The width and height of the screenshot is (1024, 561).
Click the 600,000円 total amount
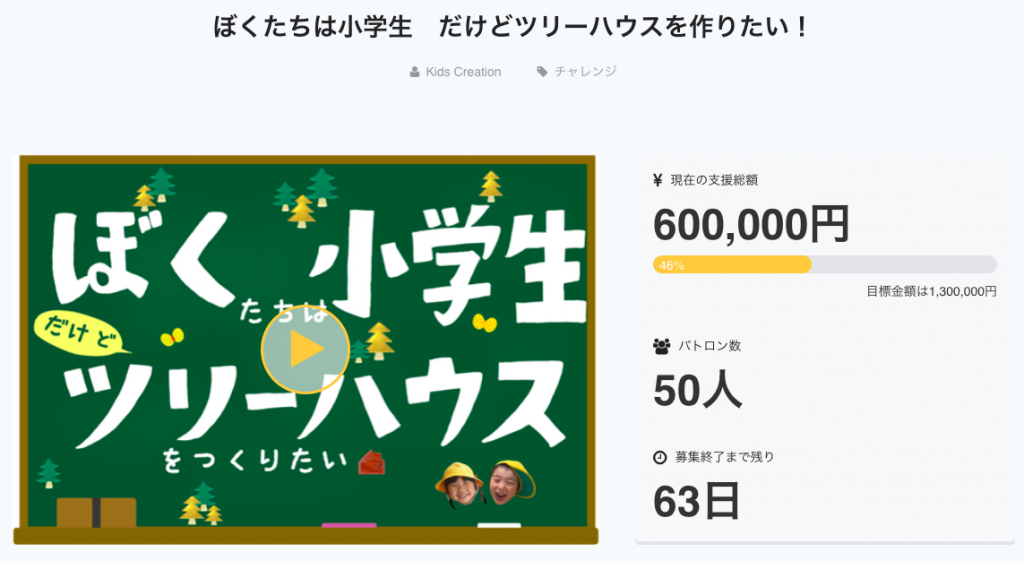point(751,224)
